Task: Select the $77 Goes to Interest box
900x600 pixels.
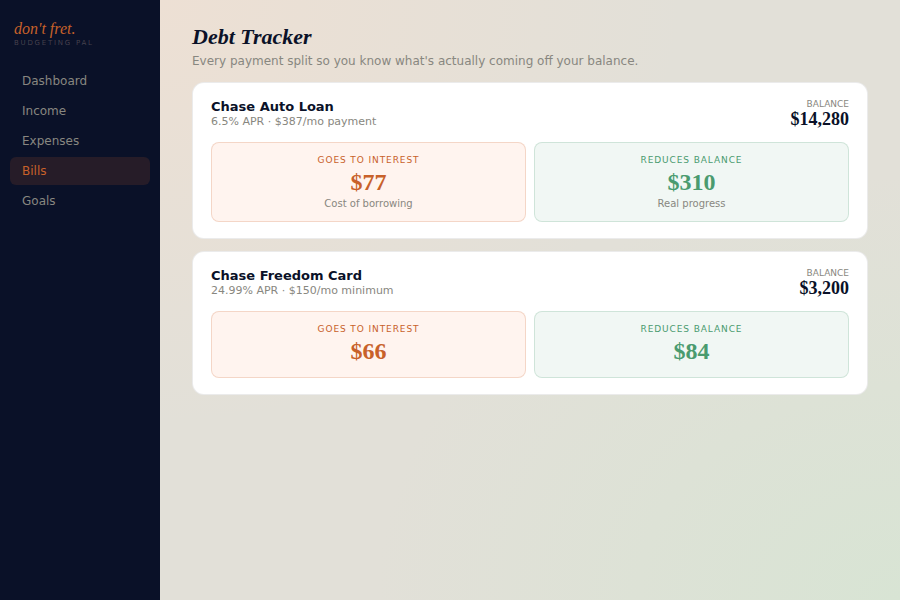Action: pos(368,181)
